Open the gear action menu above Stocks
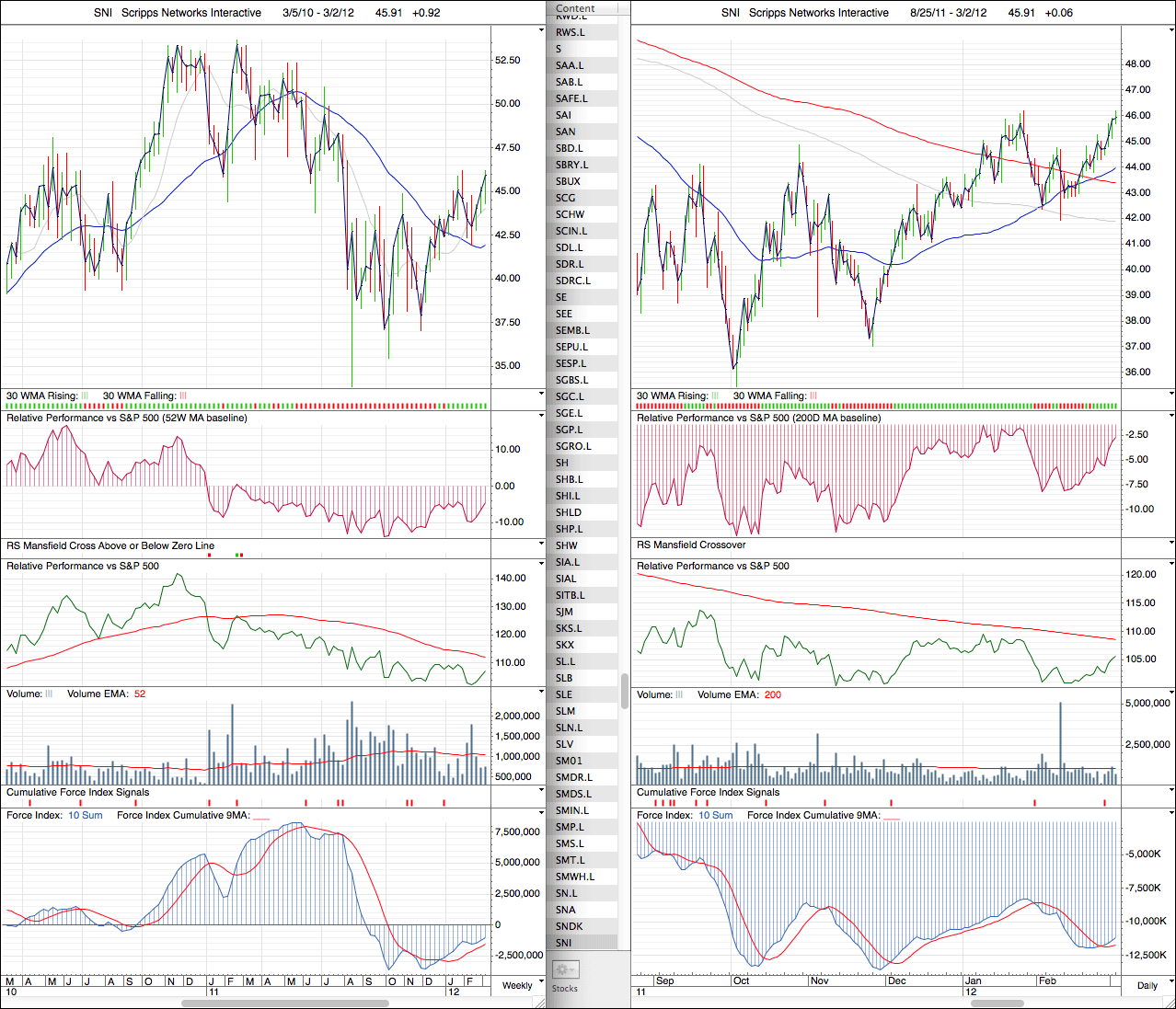Screen dimensions: 1176x1009 565,969
